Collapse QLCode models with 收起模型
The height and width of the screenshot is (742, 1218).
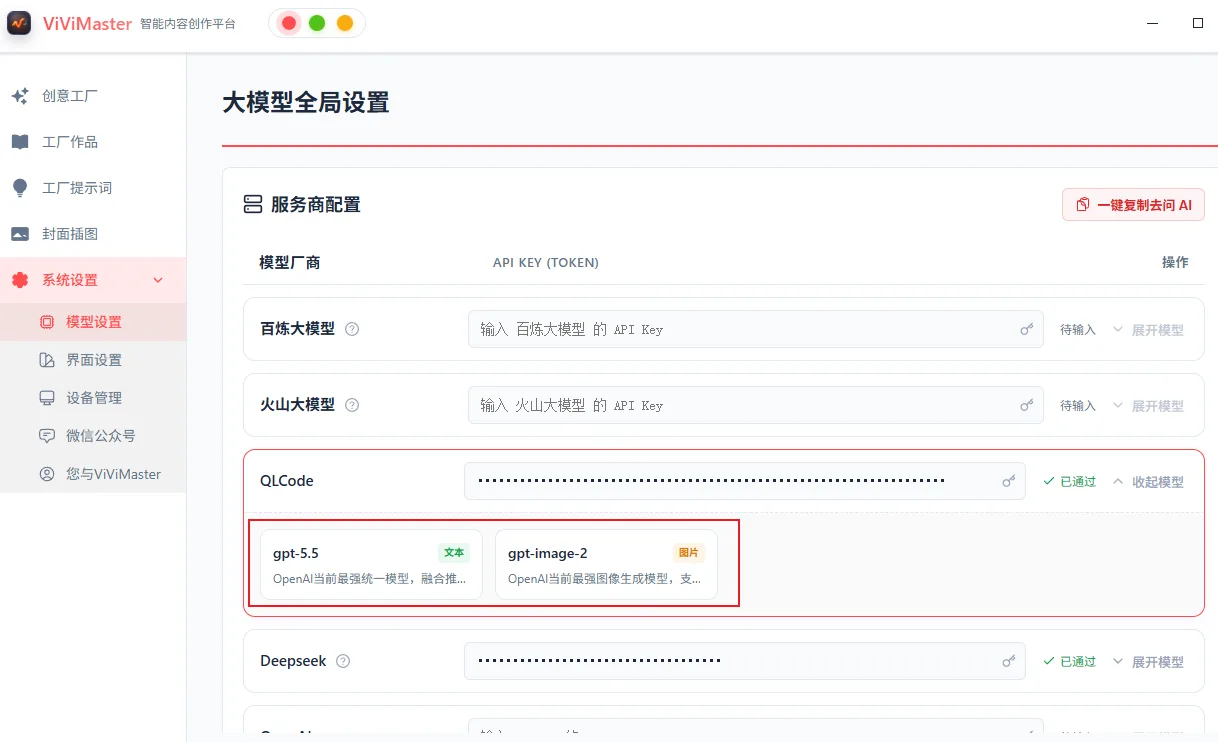point(1148,482)
